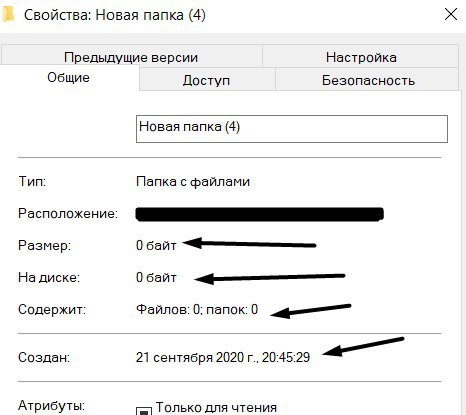The width and height of the screenshot is (466, 415).
Task: Select the 0 байт value next to Размер
Action: tap(156, 245)
